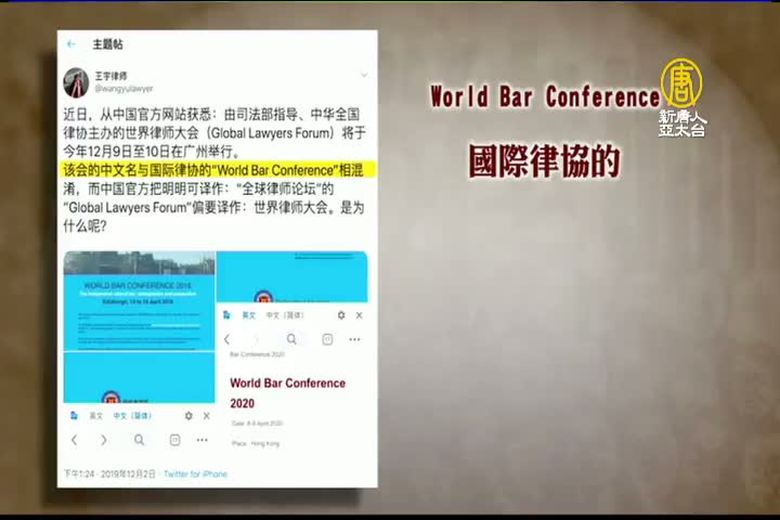Image resolution: width=780 pixels, height=520 pixels.
Task: Click translate icon in right screenshot's bar
Action: tap(227, 315)
